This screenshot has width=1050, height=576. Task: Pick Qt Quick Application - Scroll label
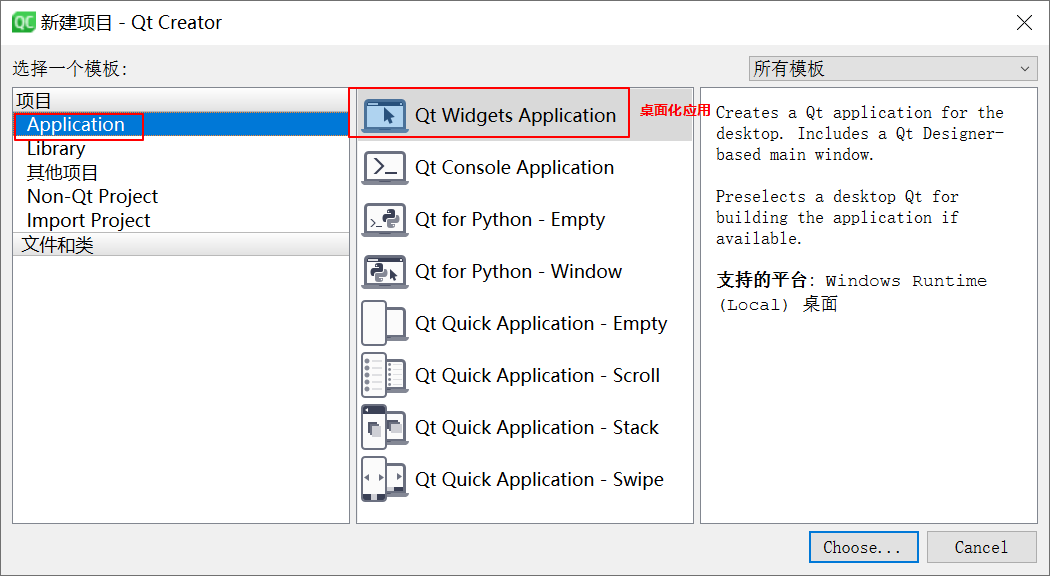coord(537,375)
